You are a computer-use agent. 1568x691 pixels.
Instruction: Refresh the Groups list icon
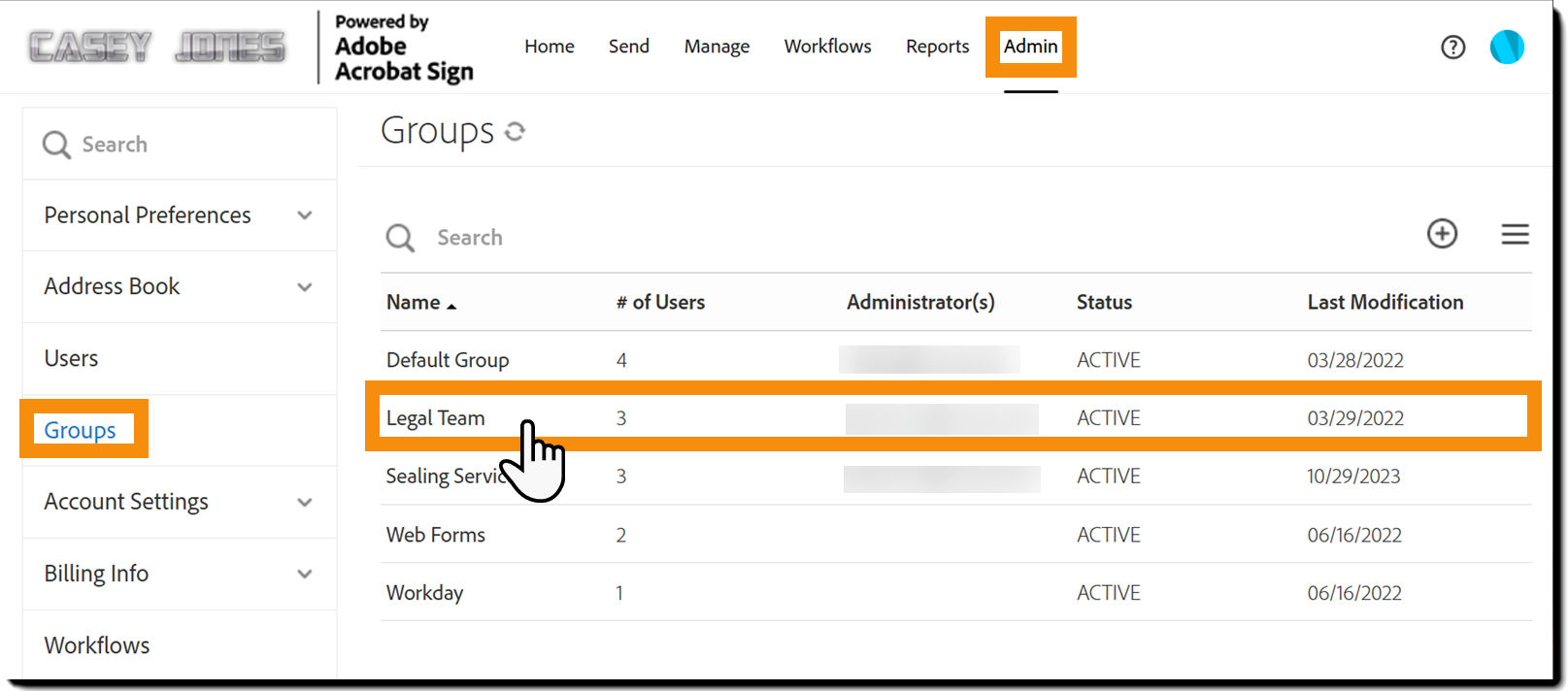[x=515, y=131]
